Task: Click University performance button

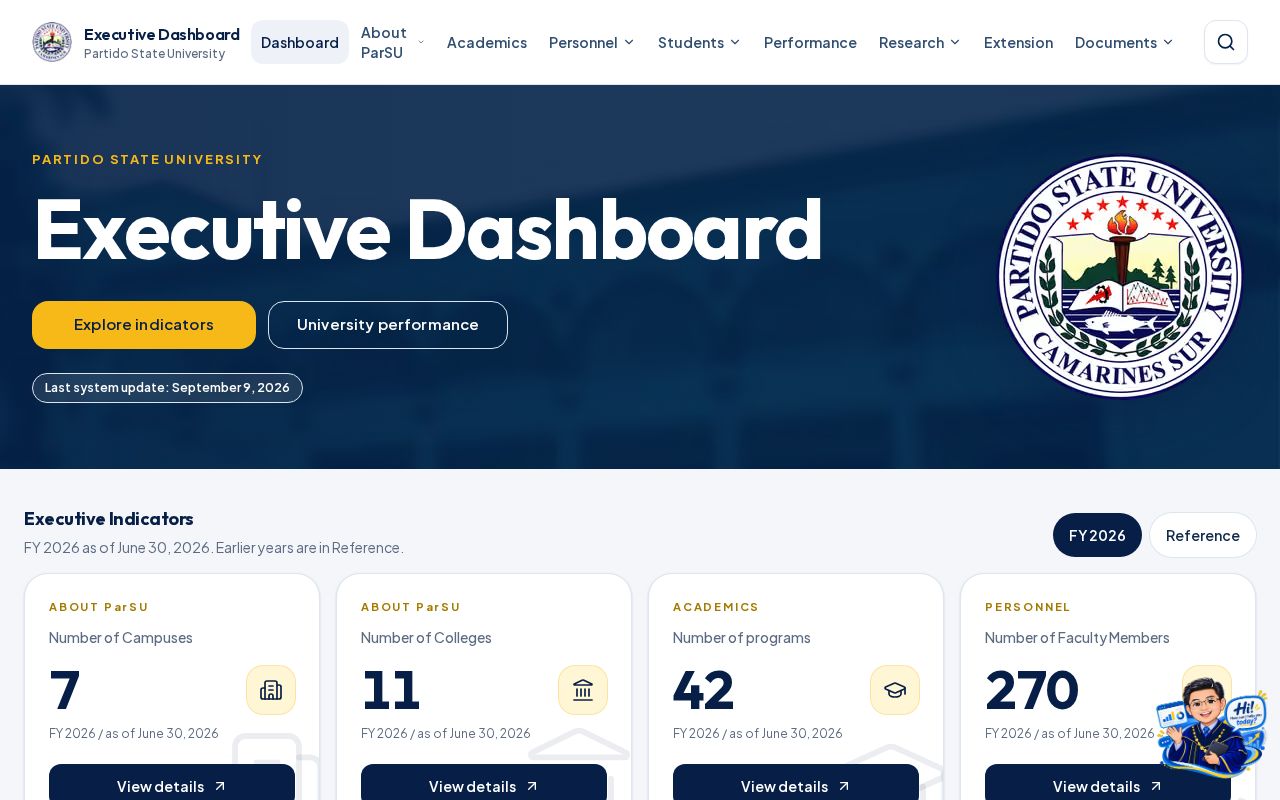Action: 388,325
